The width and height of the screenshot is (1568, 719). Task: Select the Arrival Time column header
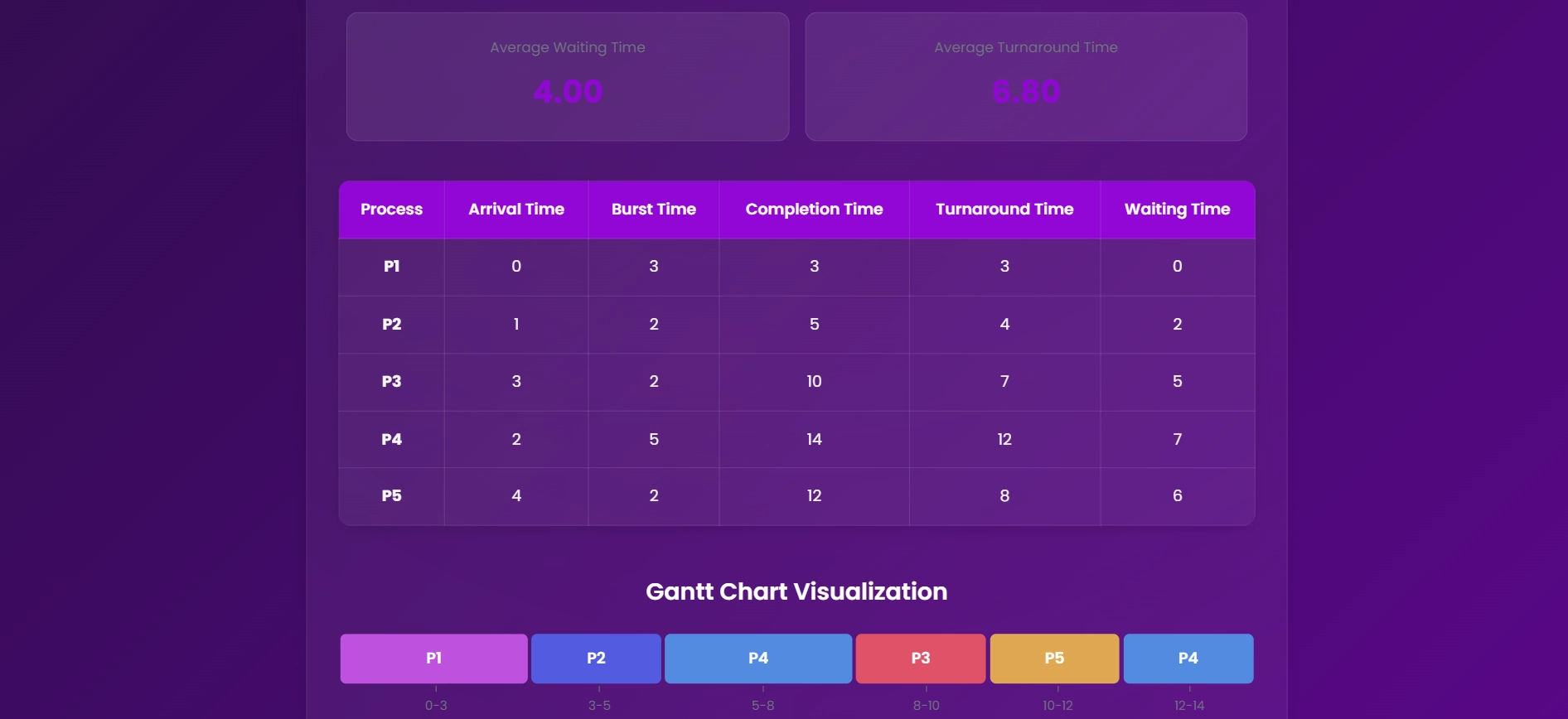coord(516,210)
